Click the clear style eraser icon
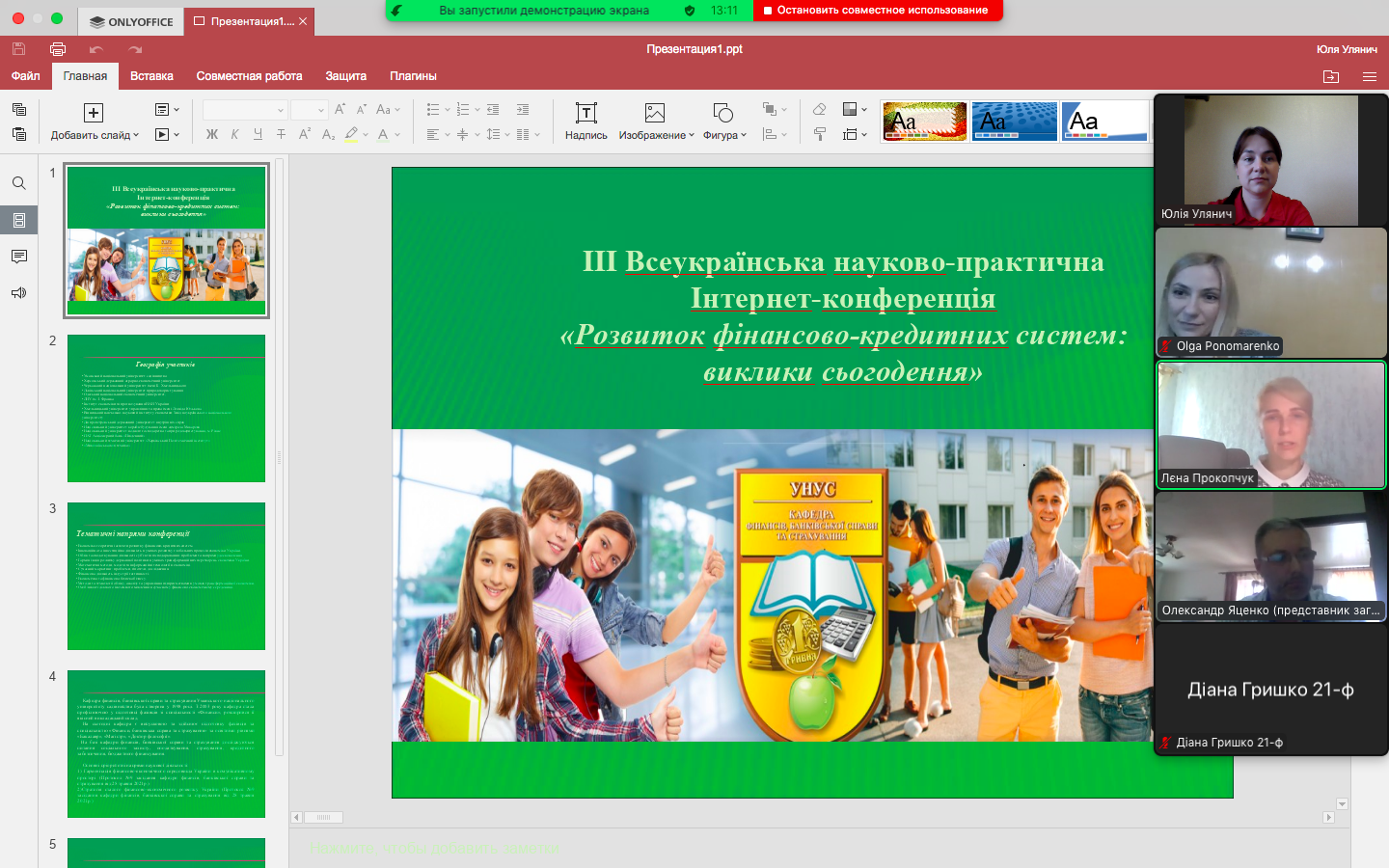This screenshot has width=1389, height=868. click(x=819, y=110)
